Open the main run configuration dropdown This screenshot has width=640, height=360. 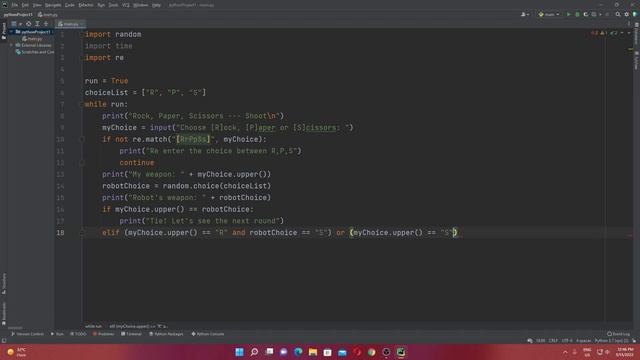tap(549, 14)
